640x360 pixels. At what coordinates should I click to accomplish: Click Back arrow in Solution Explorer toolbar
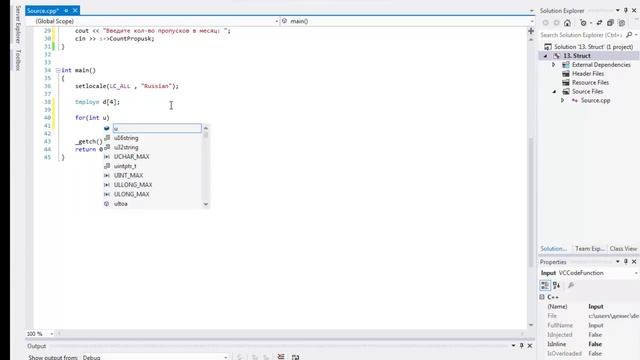tap(546, 23)
